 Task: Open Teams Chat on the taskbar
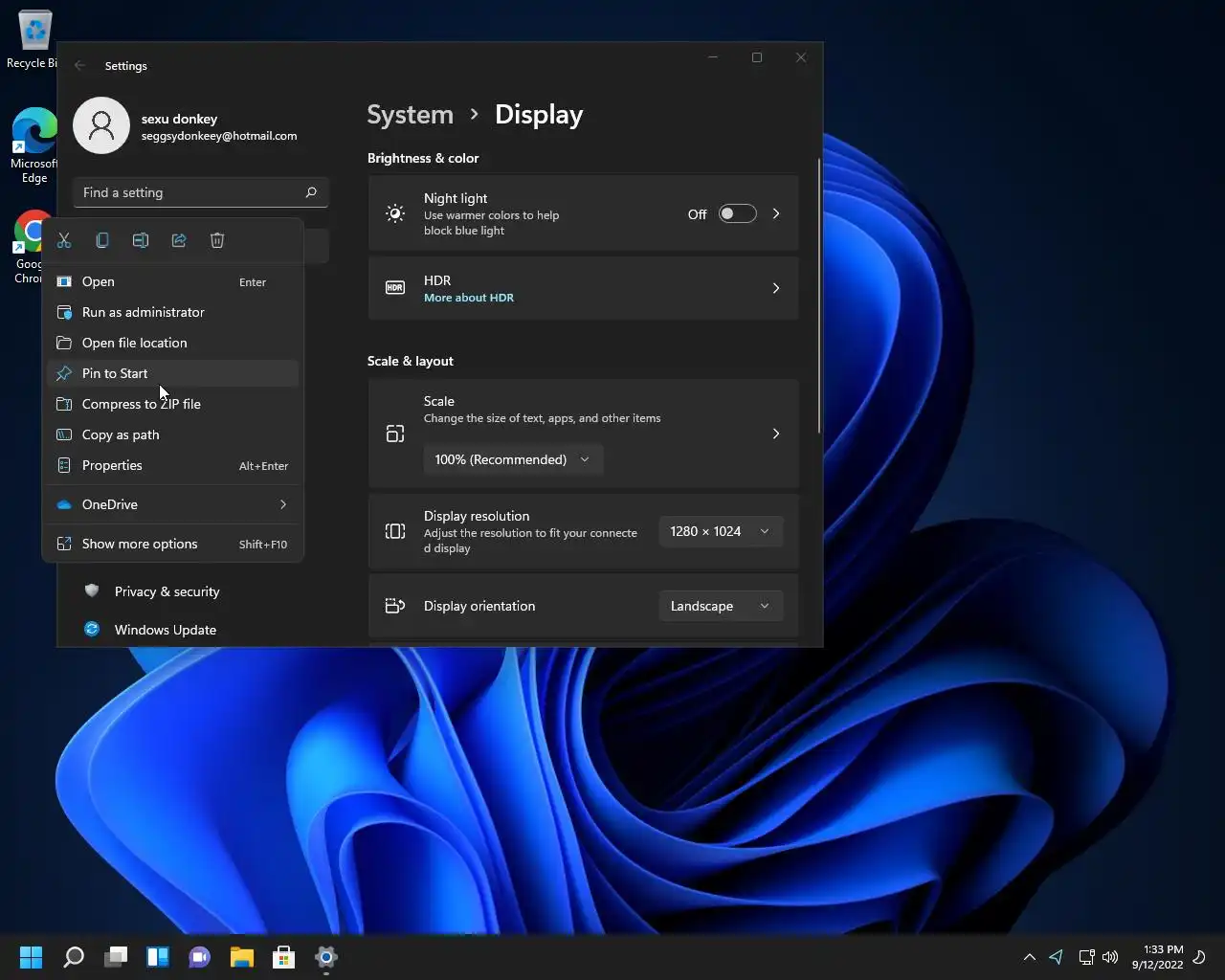point(200,957)
